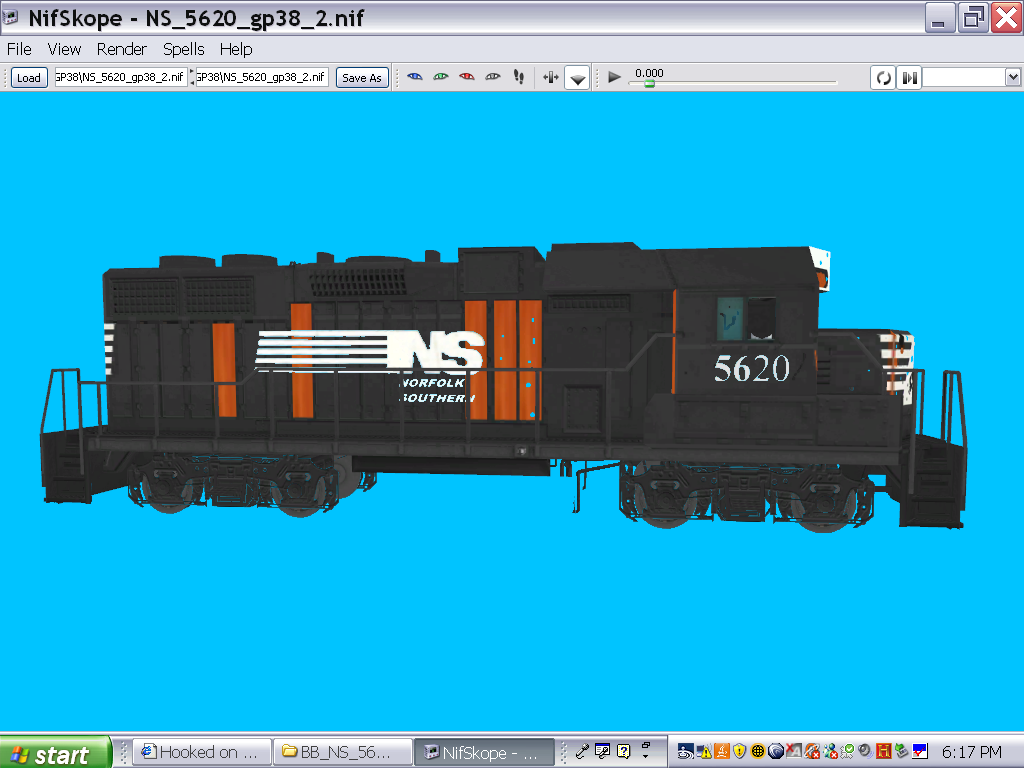
Task: Open the animation sequence combo box
Action: 972,78
